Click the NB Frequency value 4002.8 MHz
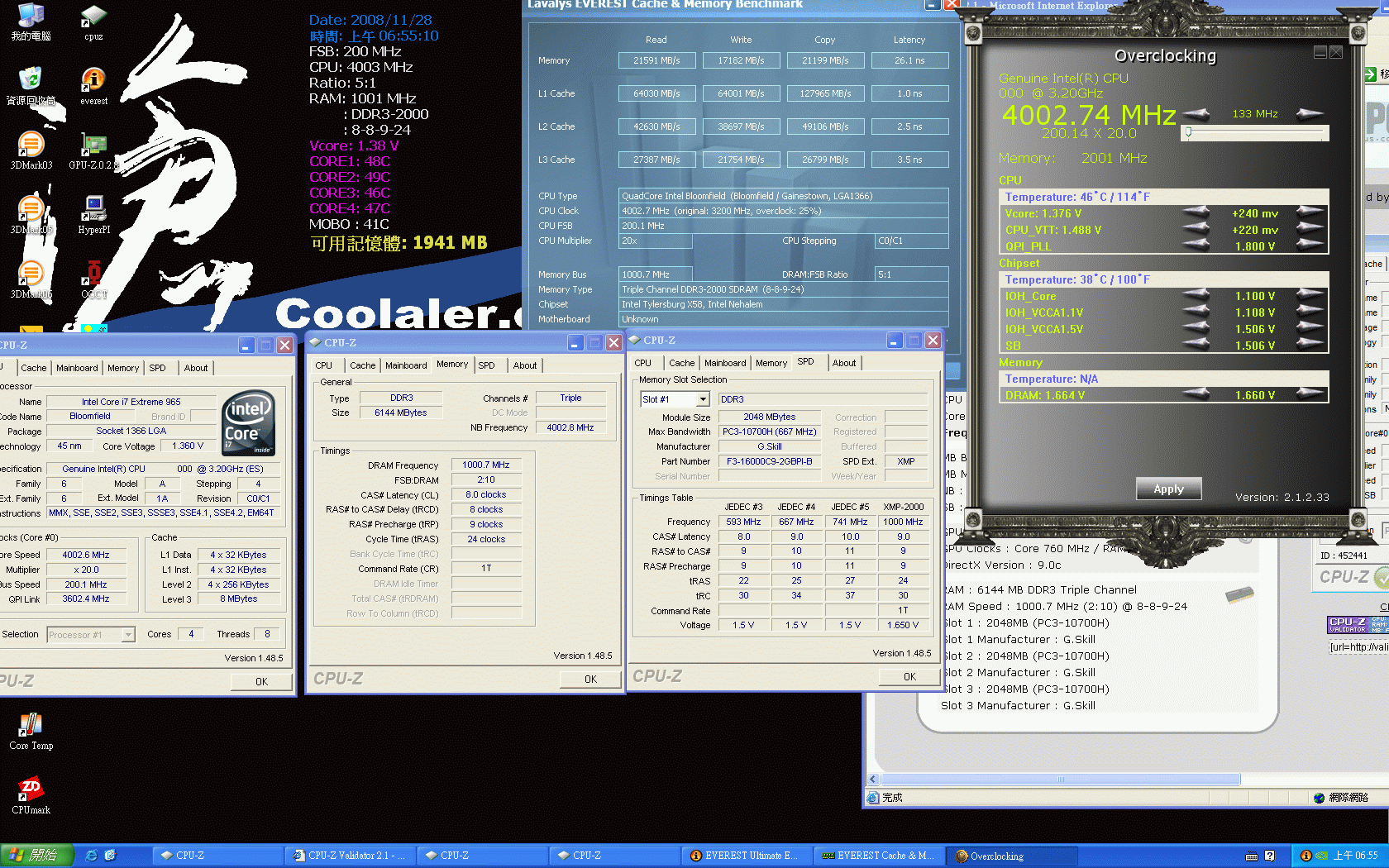 pyautogui.click(x=570, y=427)
